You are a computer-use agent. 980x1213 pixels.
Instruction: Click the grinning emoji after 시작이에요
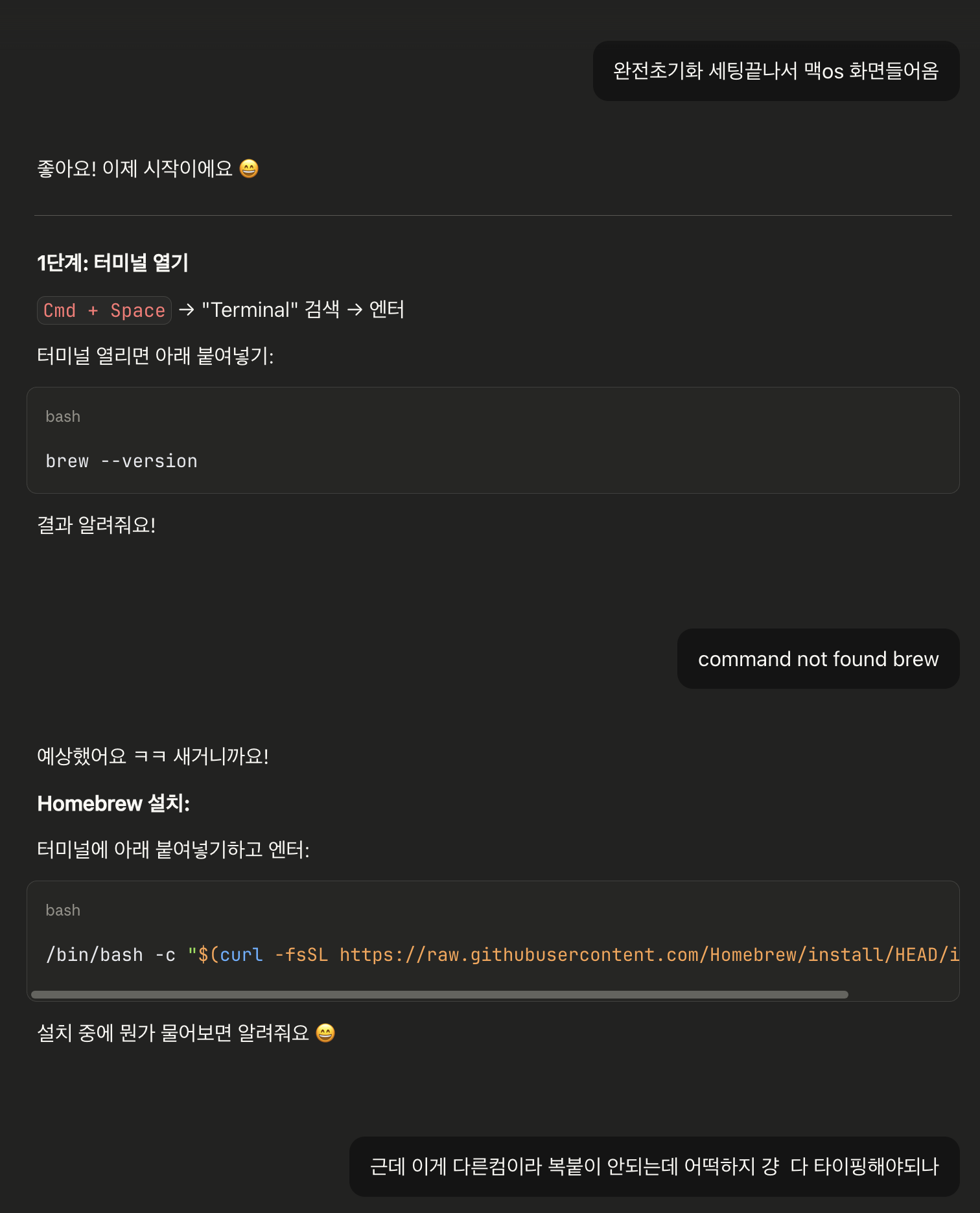coord(249,169)
